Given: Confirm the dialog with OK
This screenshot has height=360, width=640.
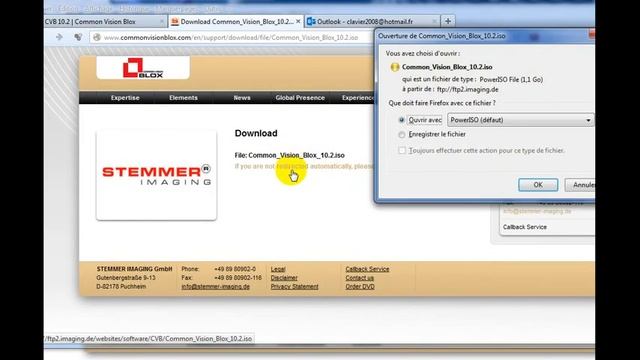Looking at the screenshot, I should pos(538,185).
